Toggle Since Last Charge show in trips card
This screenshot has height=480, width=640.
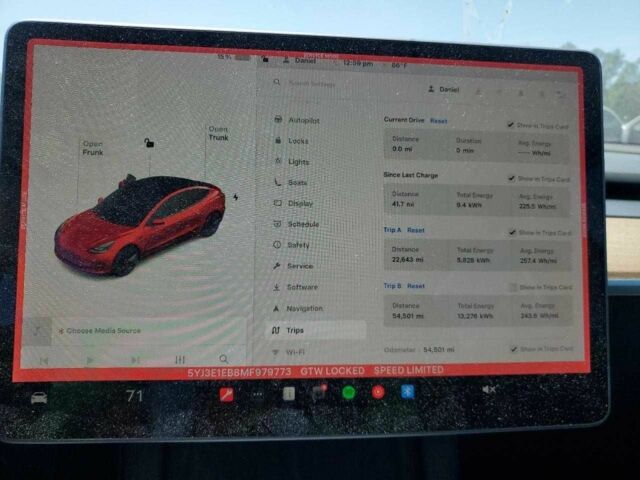(x=511, y=178)
